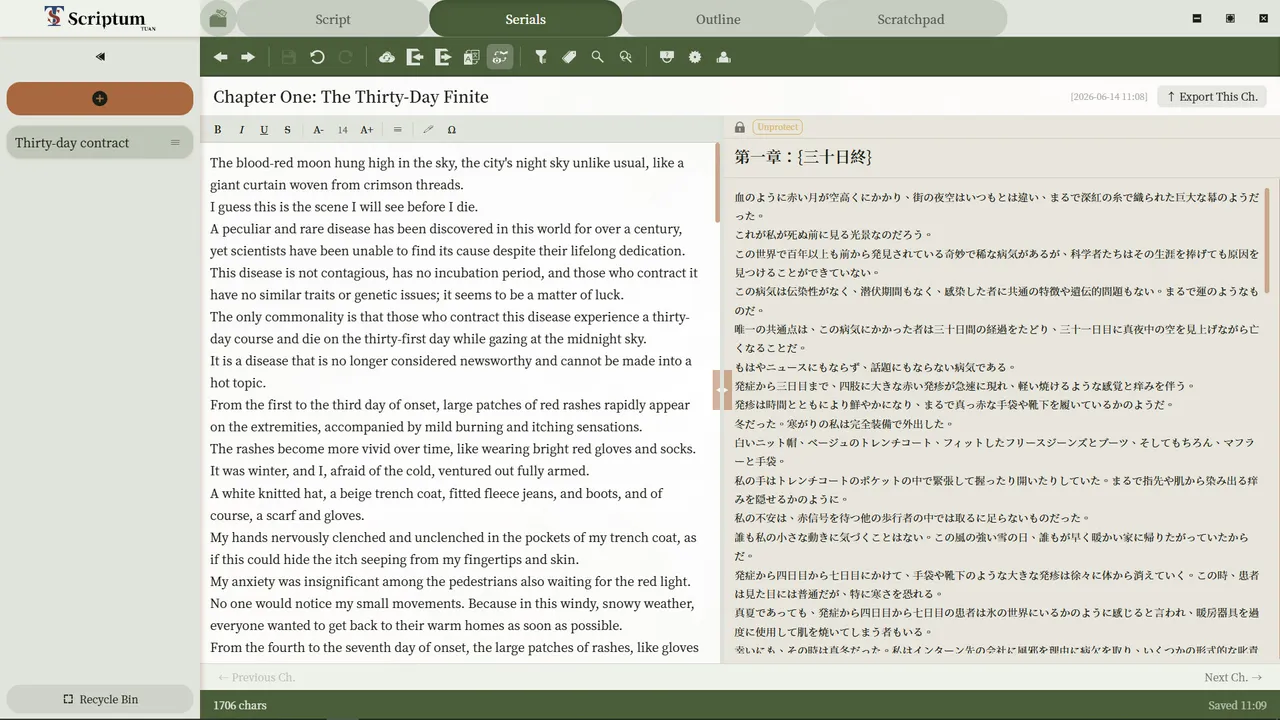Toggle italic formatting

[x=241, y=130]
